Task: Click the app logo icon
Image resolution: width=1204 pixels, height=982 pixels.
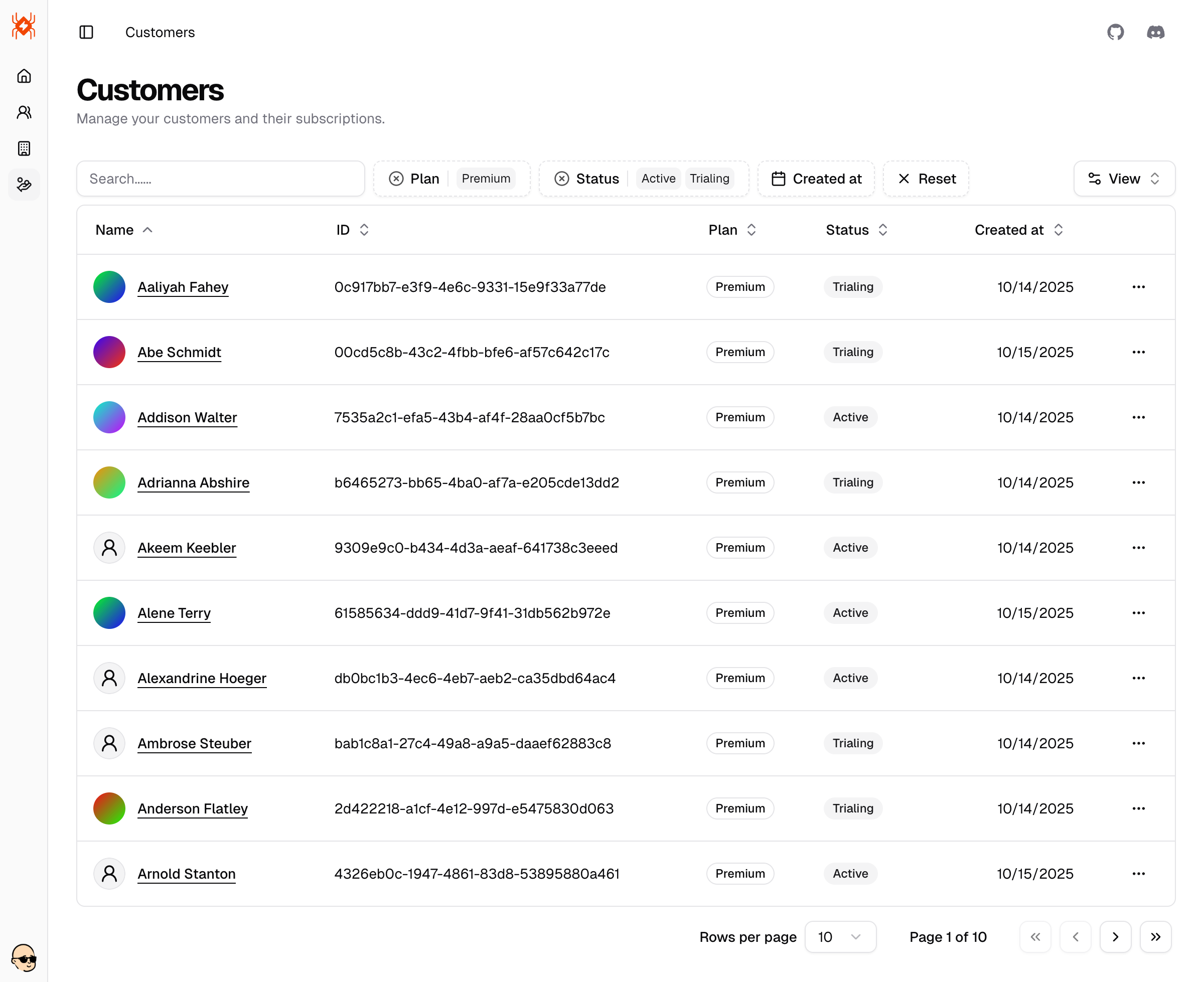Action: pos(24,26)
